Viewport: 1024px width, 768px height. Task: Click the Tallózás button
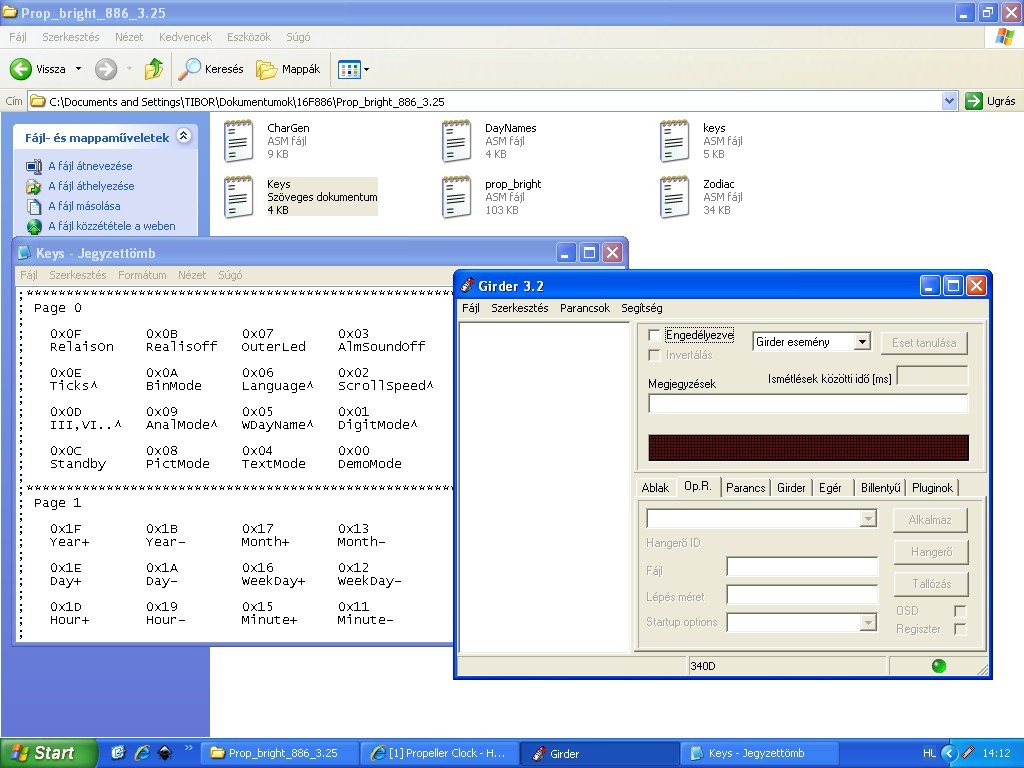coord(930,584)
